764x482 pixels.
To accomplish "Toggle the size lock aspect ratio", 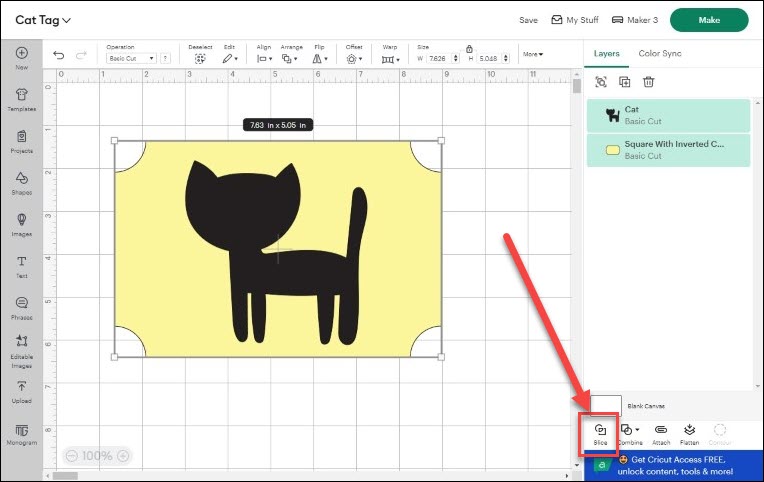I will coord(469,48).
